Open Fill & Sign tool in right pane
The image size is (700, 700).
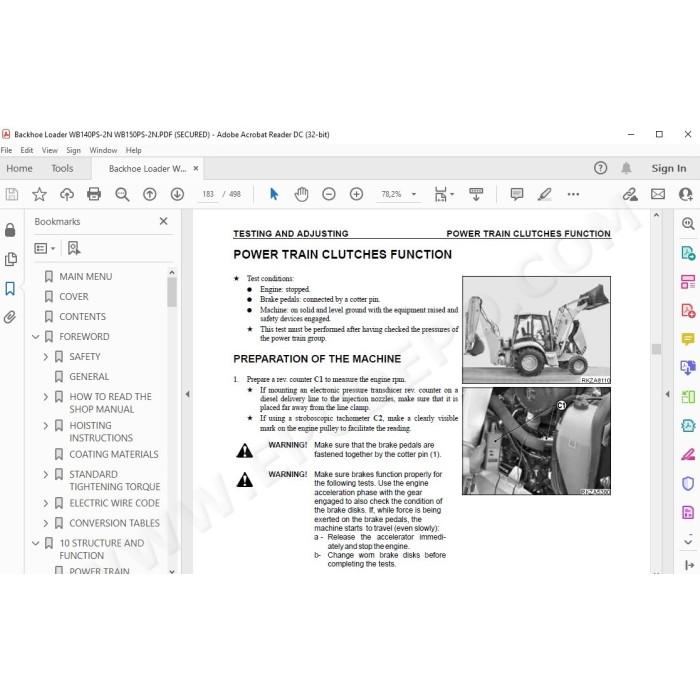[688, 455]
